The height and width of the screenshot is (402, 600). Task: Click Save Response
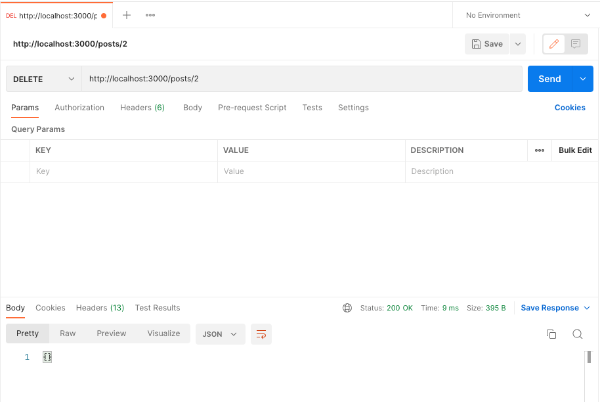pyautogui.click(x=549, y=308)
